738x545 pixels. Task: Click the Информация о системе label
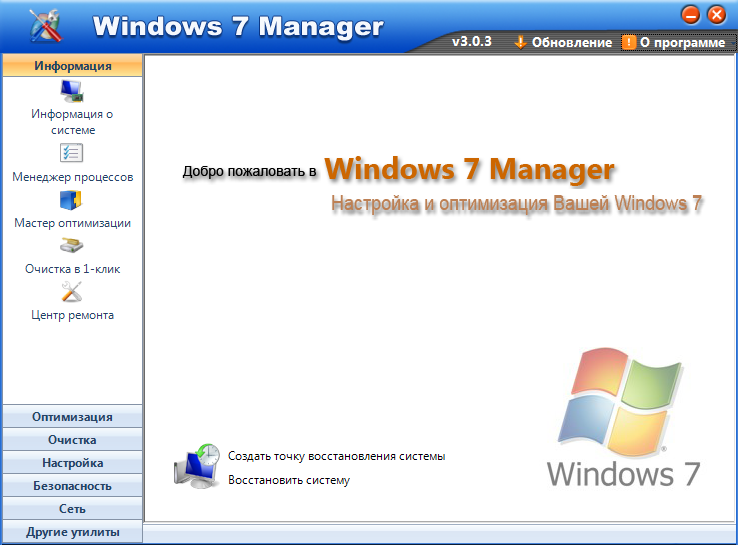tap(72, 122)
